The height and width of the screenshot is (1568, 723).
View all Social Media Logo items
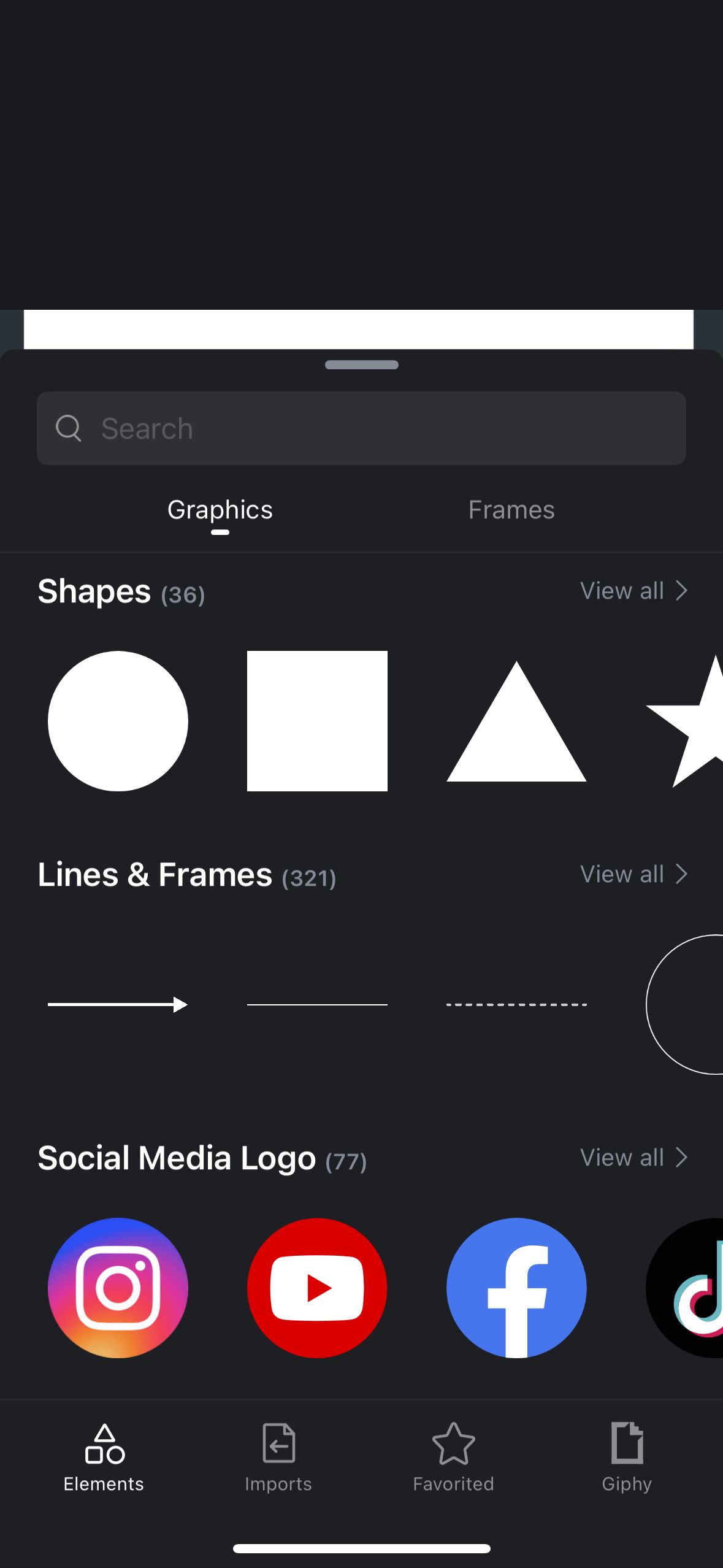[633, 1158]
